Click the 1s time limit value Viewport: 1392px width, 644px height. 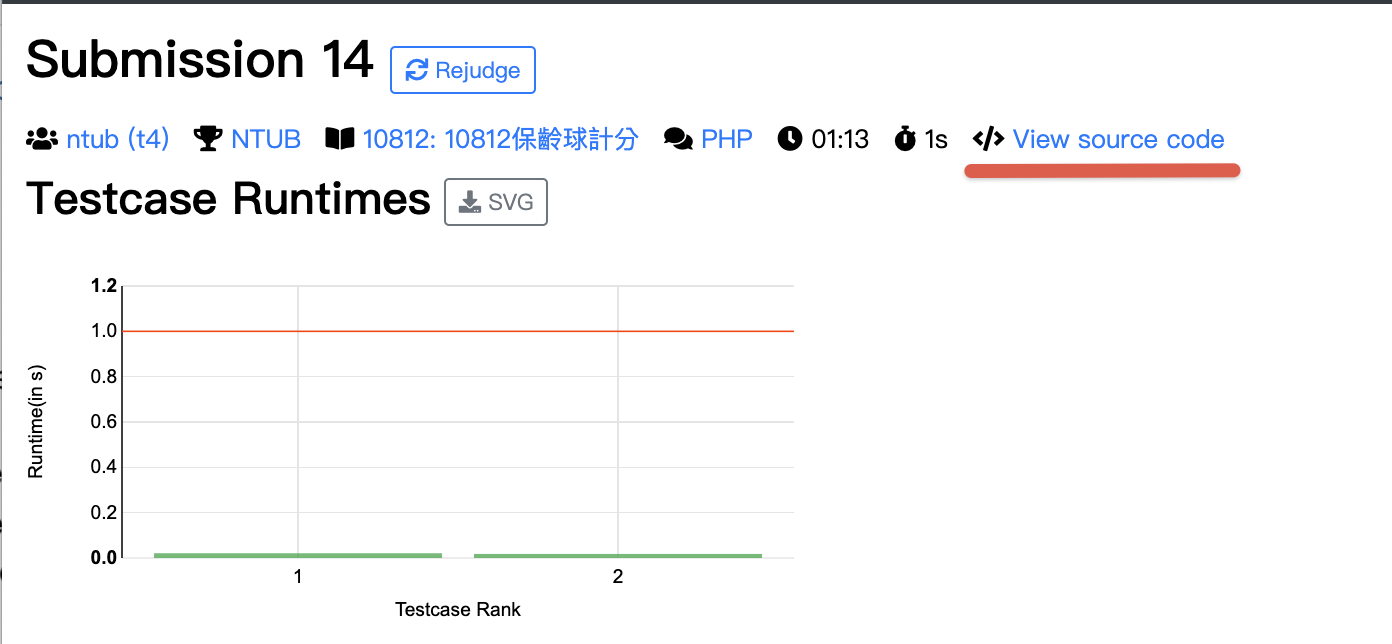[x=936, y=139]
